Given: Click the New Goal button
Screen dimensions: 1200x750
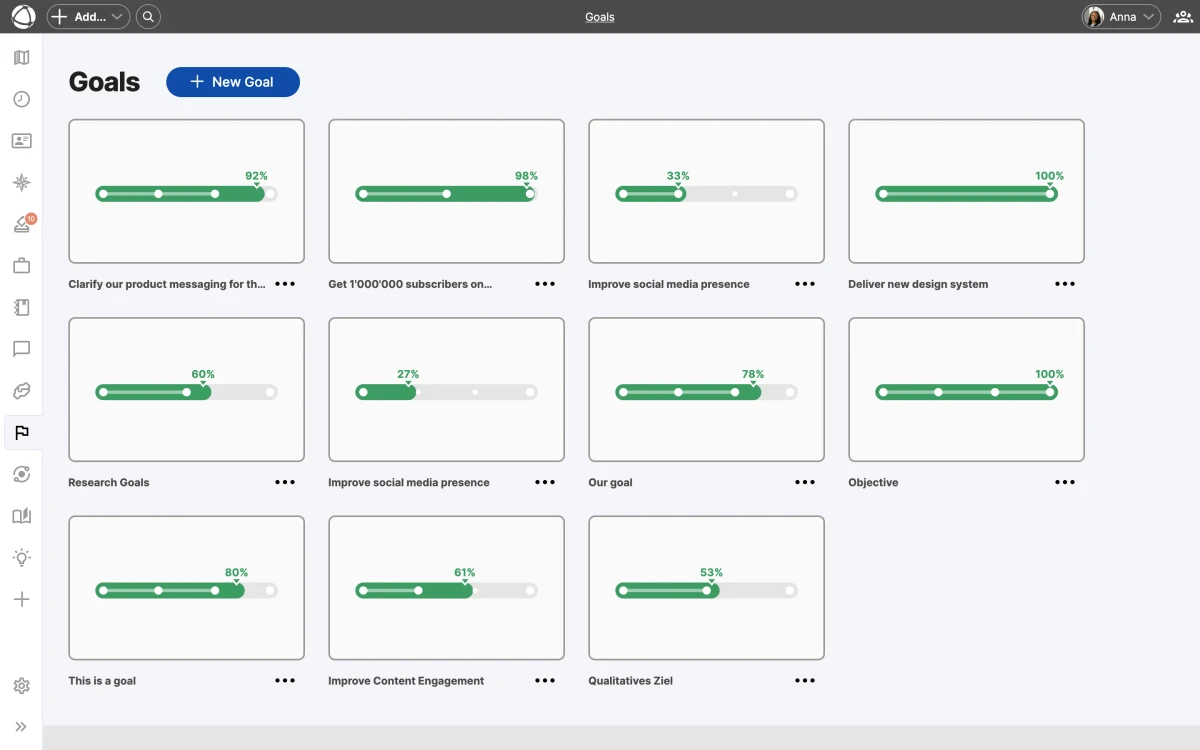Looking at the screenshot, I should pyautogui.click(x=233, y=82).
